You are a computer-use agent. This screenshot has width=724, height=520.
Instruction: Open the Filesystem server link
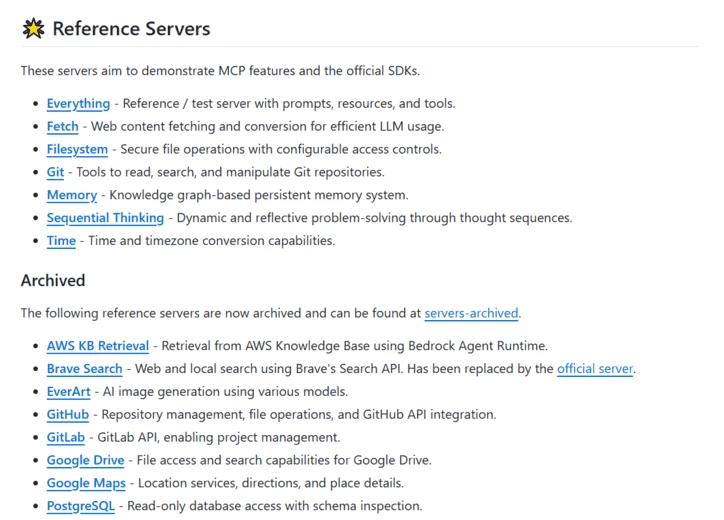pyautogui.click(x=77, y=149)
